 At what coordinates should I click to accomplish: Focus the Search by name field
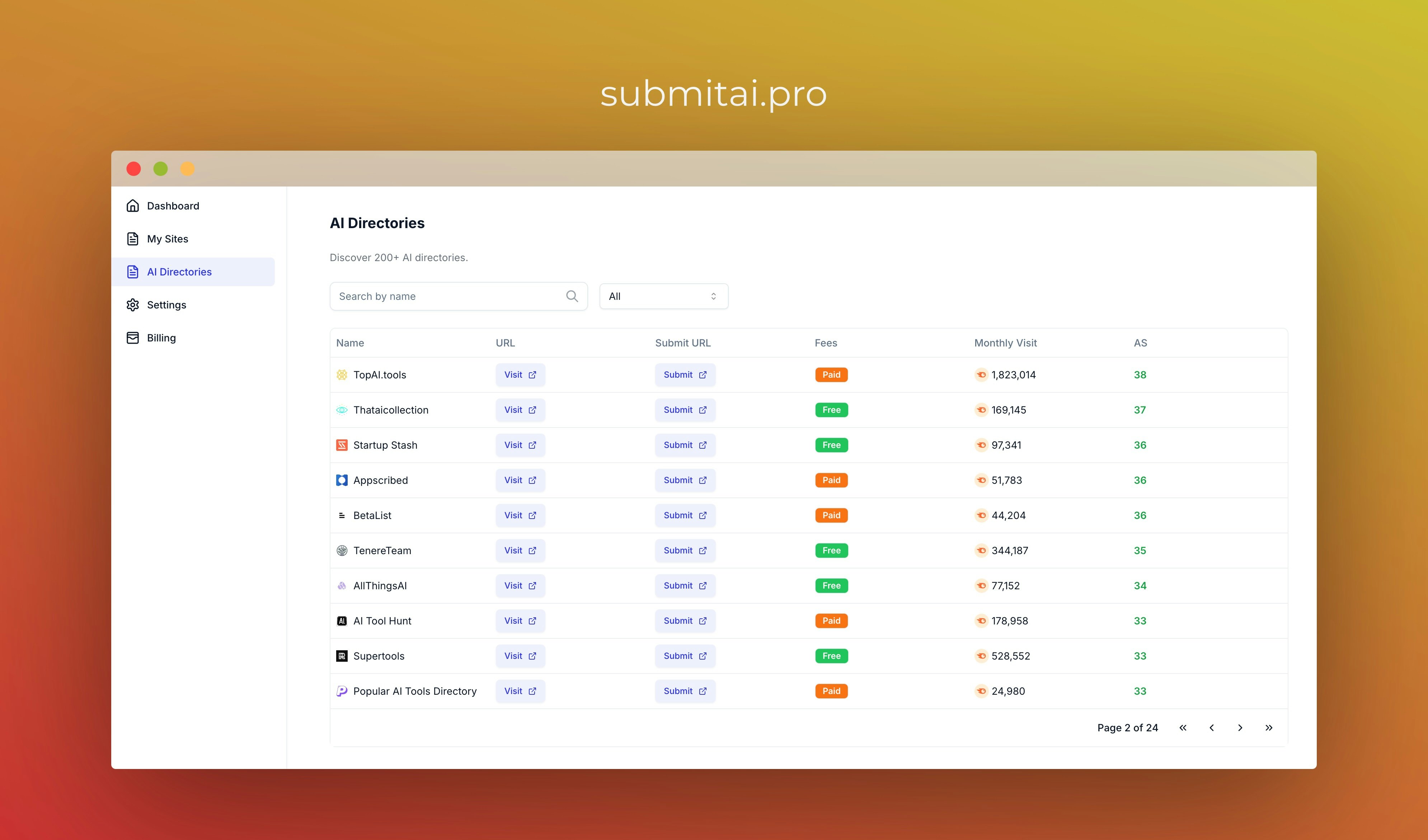point(459,296)
